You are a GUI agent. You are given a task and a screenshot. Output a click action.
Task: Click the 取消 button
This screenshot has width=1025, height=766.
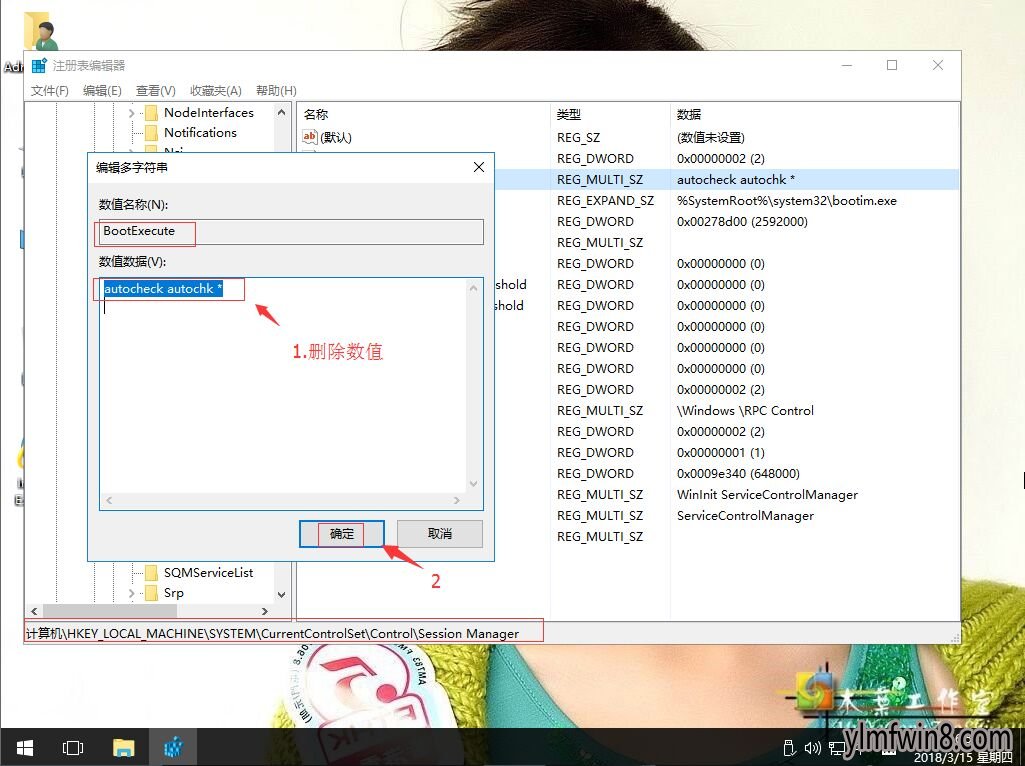click(x=440, y=534)
